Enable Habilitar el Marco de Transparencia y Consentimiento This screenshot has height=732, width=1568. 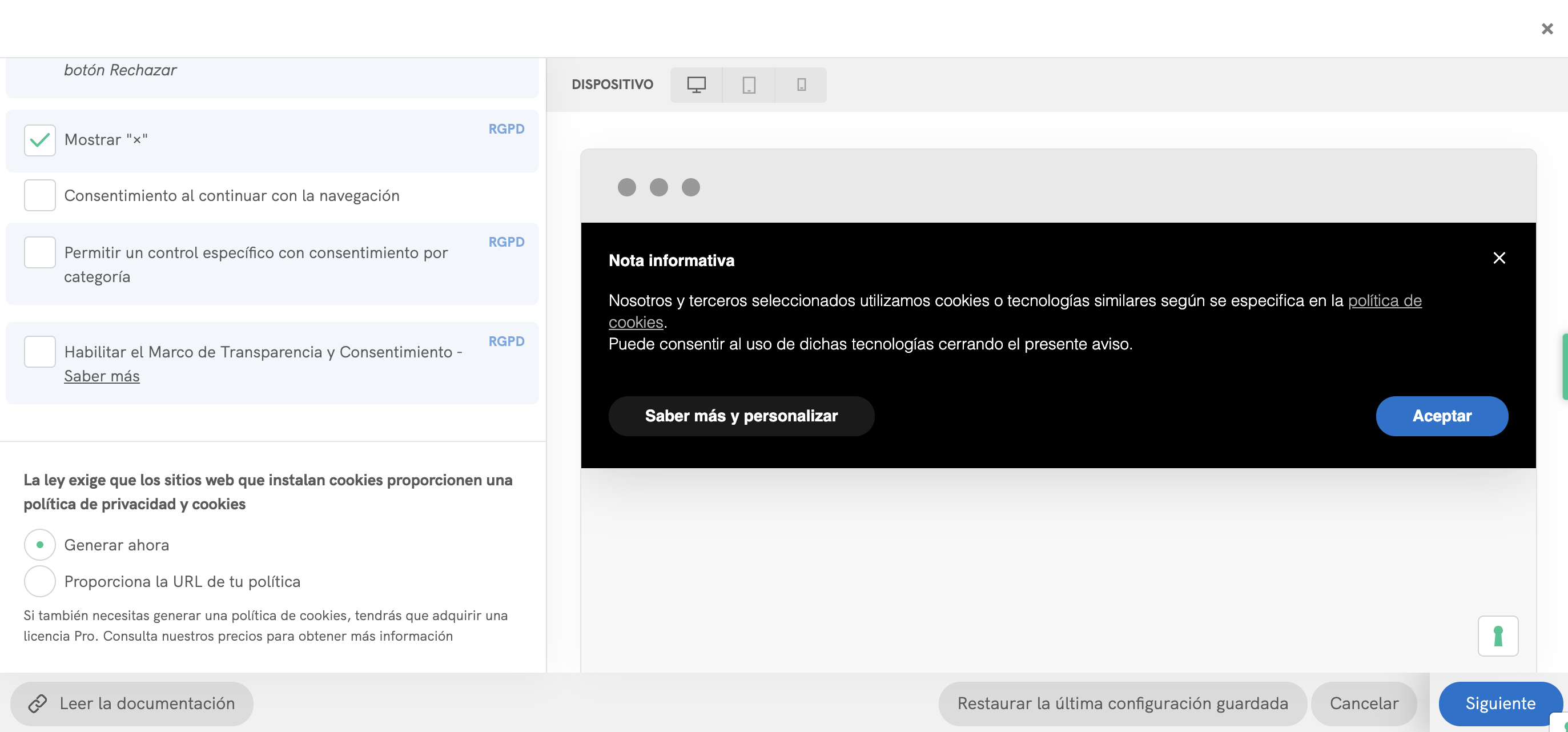click(39, 351)
